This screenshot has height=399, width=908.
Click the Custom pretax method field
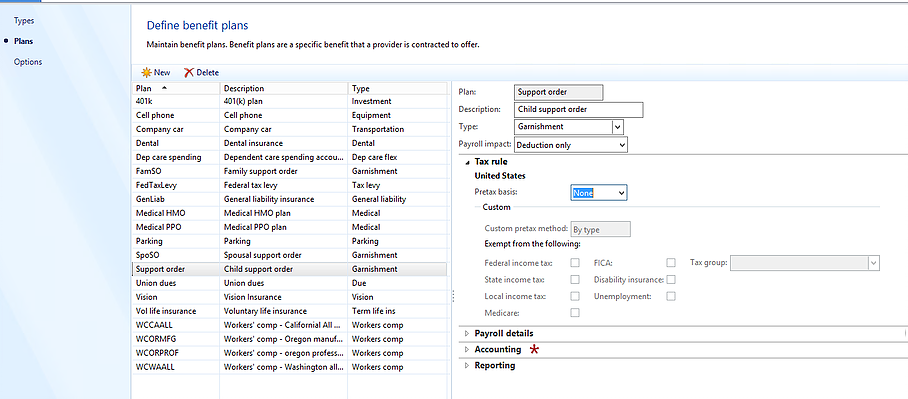(601, 229)
